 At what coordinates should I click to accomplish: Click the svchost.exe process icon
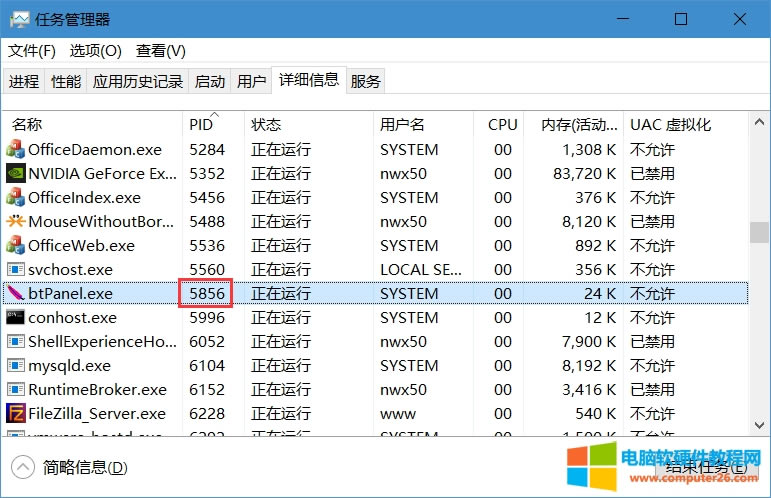click(15, 270)
